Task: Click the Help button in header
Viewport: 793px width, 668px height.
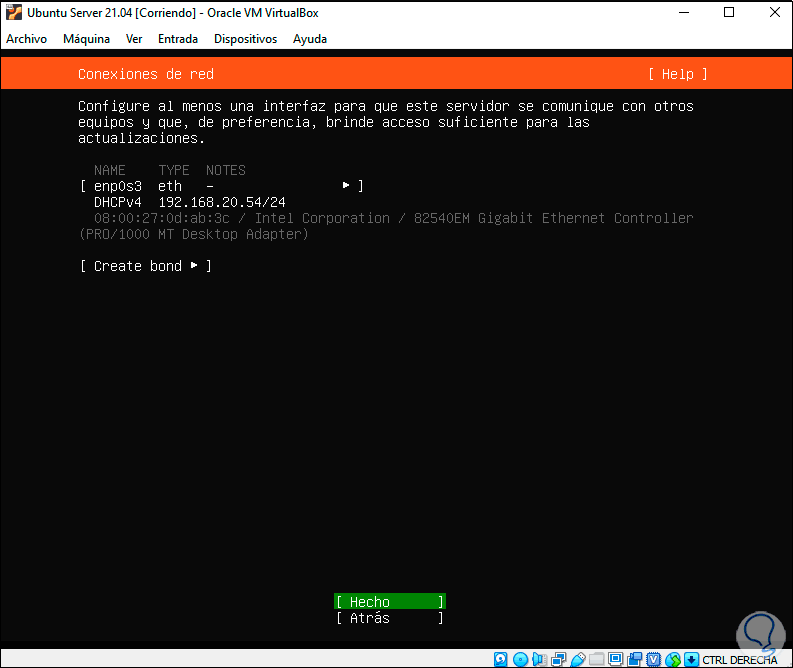Action: tap(678, 74)
